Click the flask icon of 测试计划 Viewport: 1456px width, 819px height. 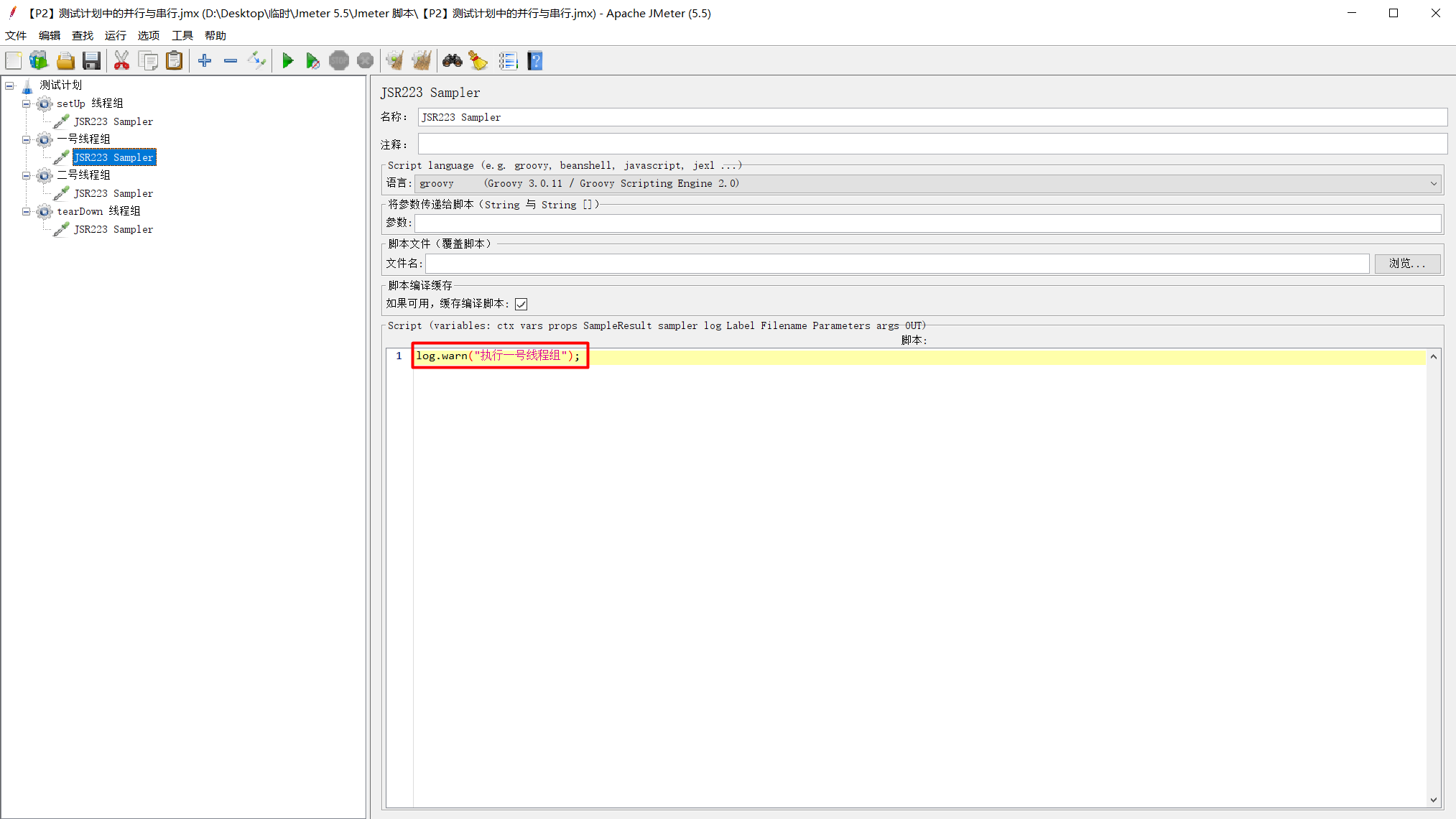pos(27,86)
